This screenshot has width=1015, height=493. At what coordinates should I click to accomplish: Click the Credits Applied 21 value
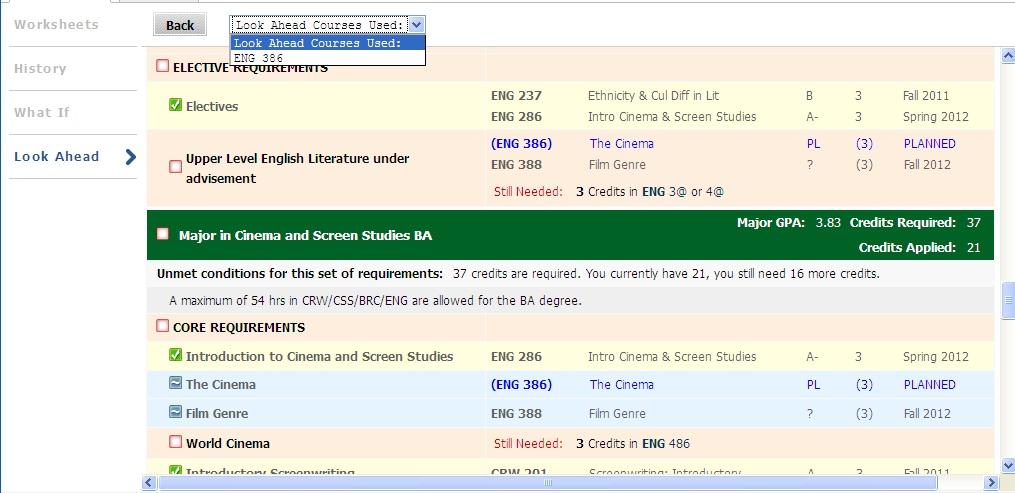(974, 248)
